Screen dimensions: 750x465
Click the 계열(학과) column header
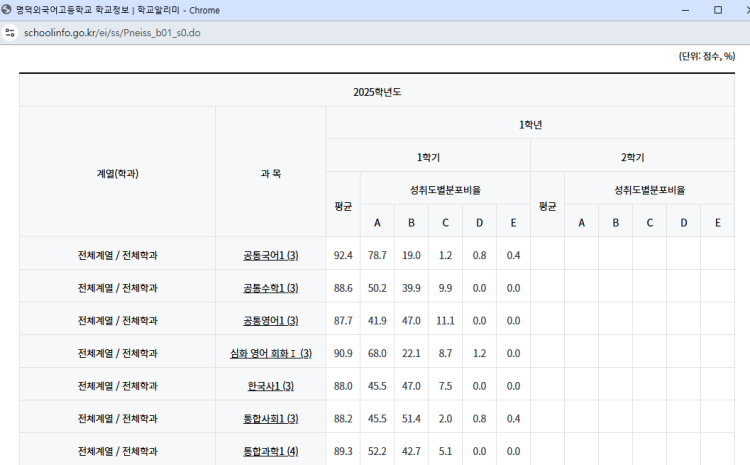[117, 173]
